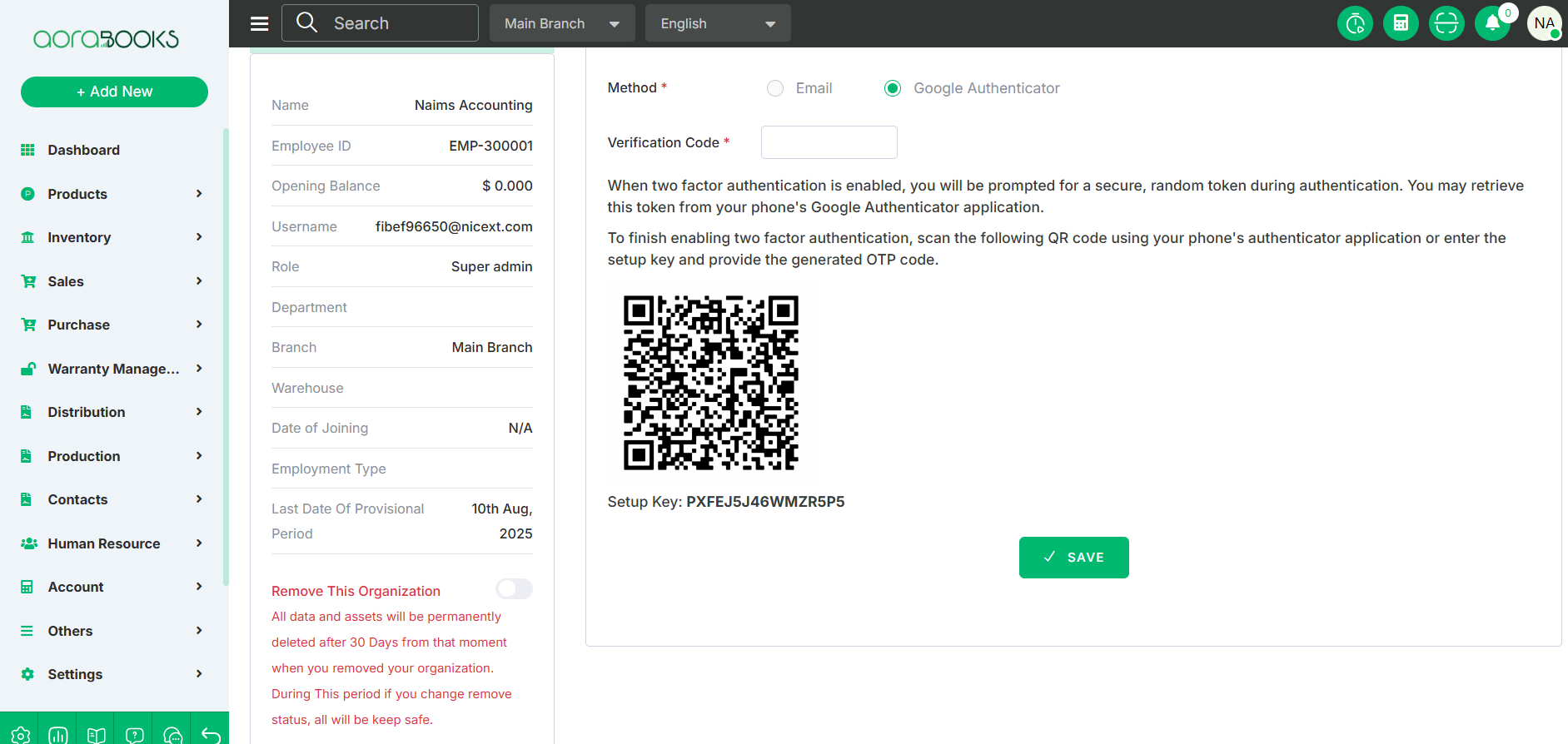Viewport: 1568px width, 744px height.
Task: Open the English language dropdown
Action: coord(718,23)
